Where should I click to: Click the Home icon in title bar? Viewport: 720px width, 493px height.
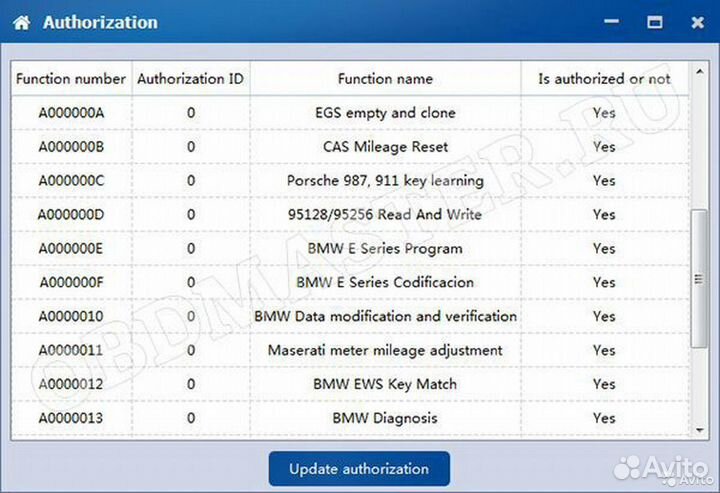pyautogui.click(x=22, y=22)
